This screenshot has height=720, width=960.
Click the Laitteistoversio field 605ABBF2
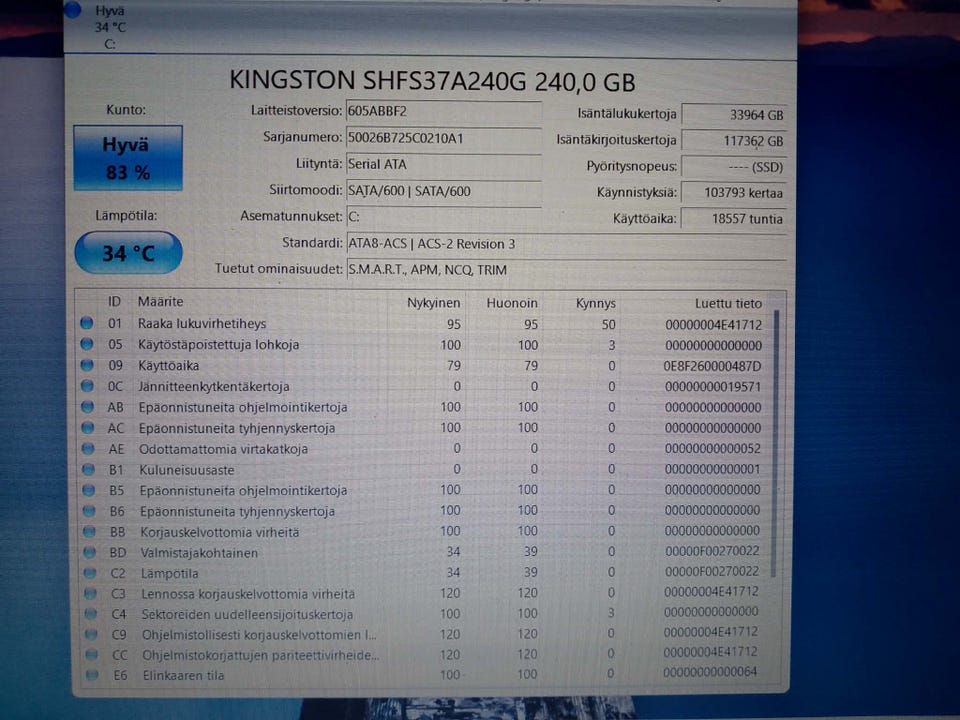pyautogui.click(x=443, y=111)
